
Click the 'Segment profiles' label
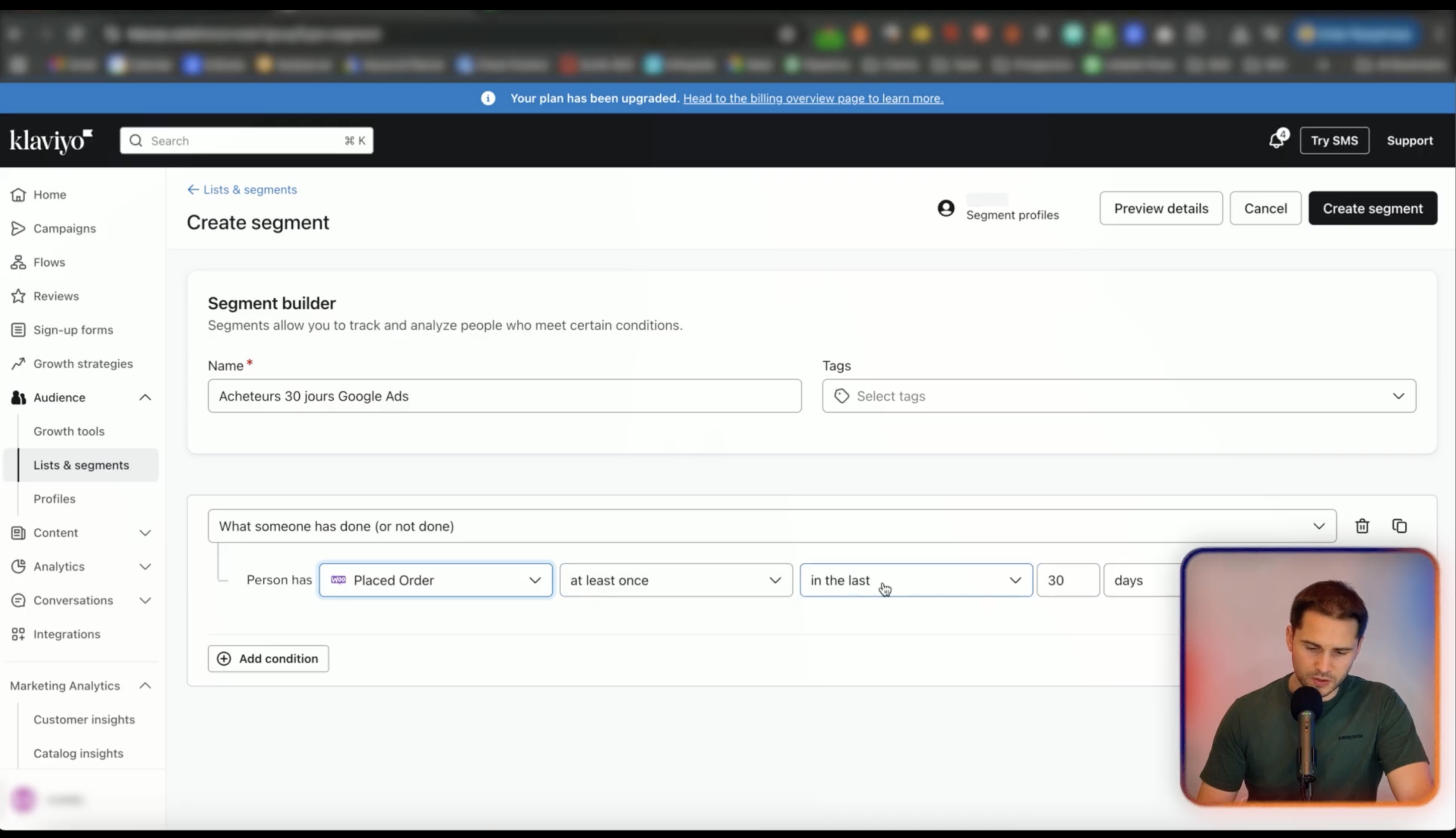(x=1012, y=215)
